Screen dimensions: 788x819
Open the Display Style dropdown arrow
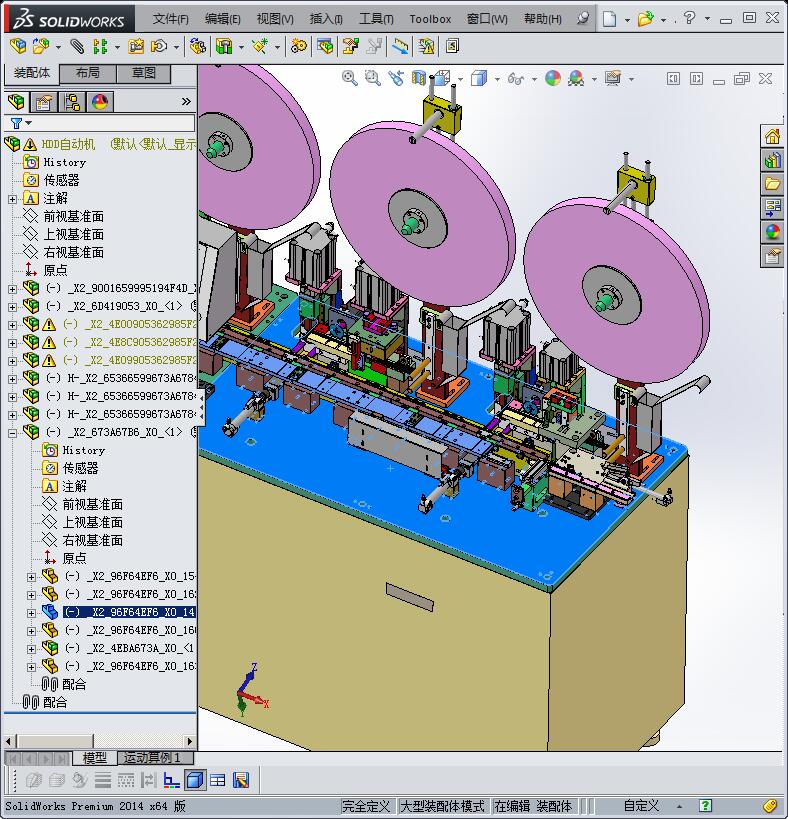[x=497, y=79]
